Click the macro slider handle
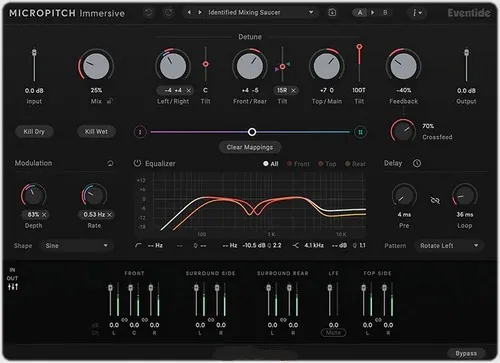Image resolution: width=500 pixels, height=363 pixels. pos(252,132)
